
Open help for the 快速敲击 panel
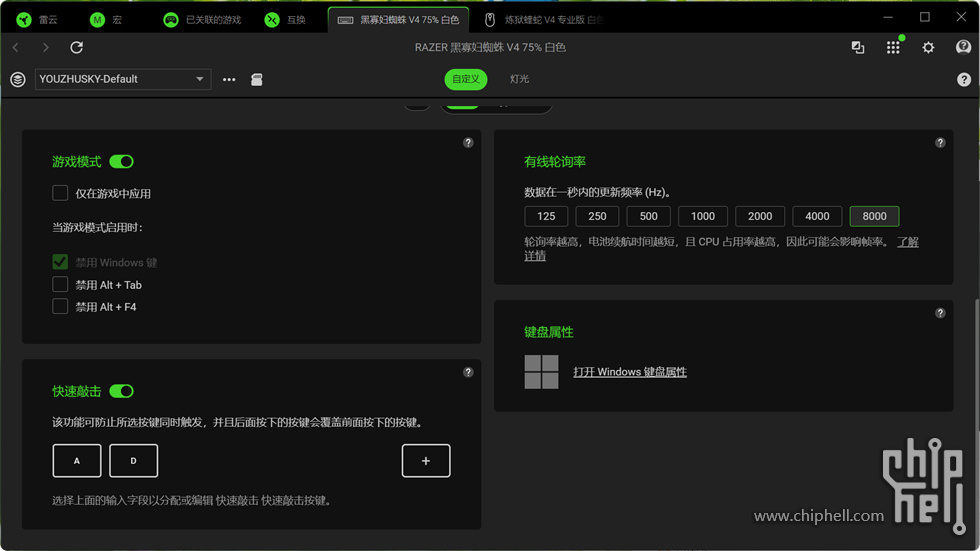click(x=468, y=372)
